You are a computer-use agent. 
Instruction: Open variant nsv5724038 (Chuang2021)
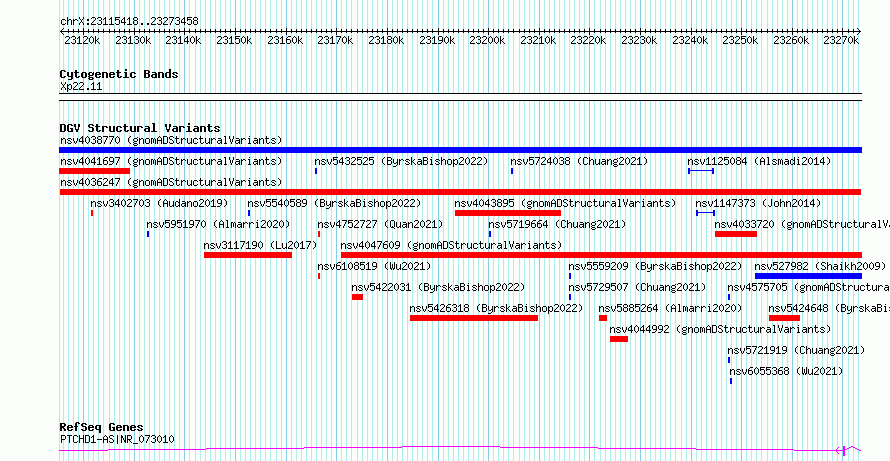coord(579,161)
